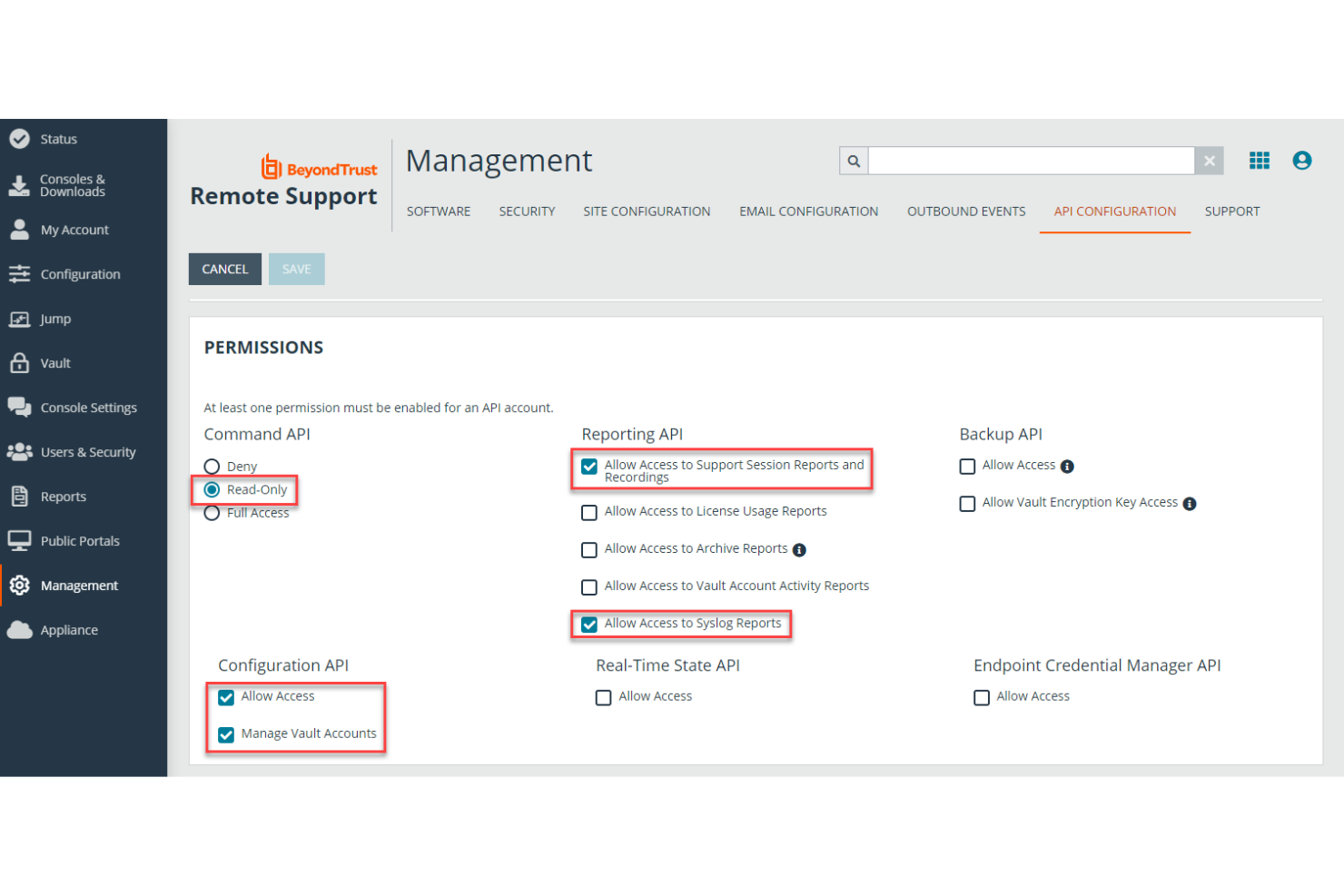
Task: Enable Backup API Allow Access checkbox
Action: tap(967, 467)
